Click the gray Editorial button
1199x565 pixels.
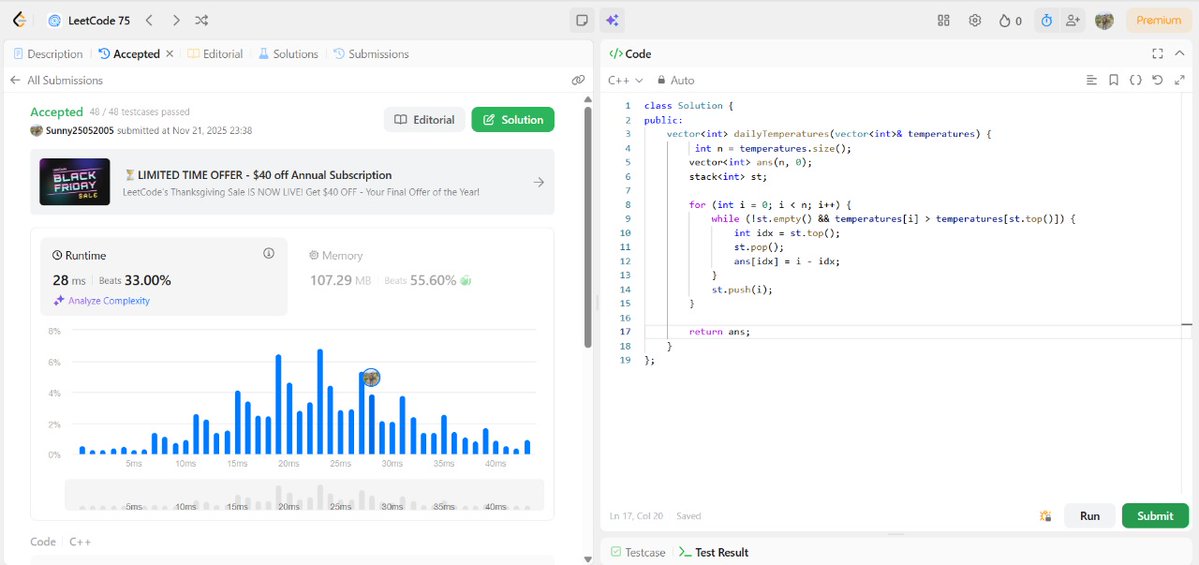tap(424, 119)
